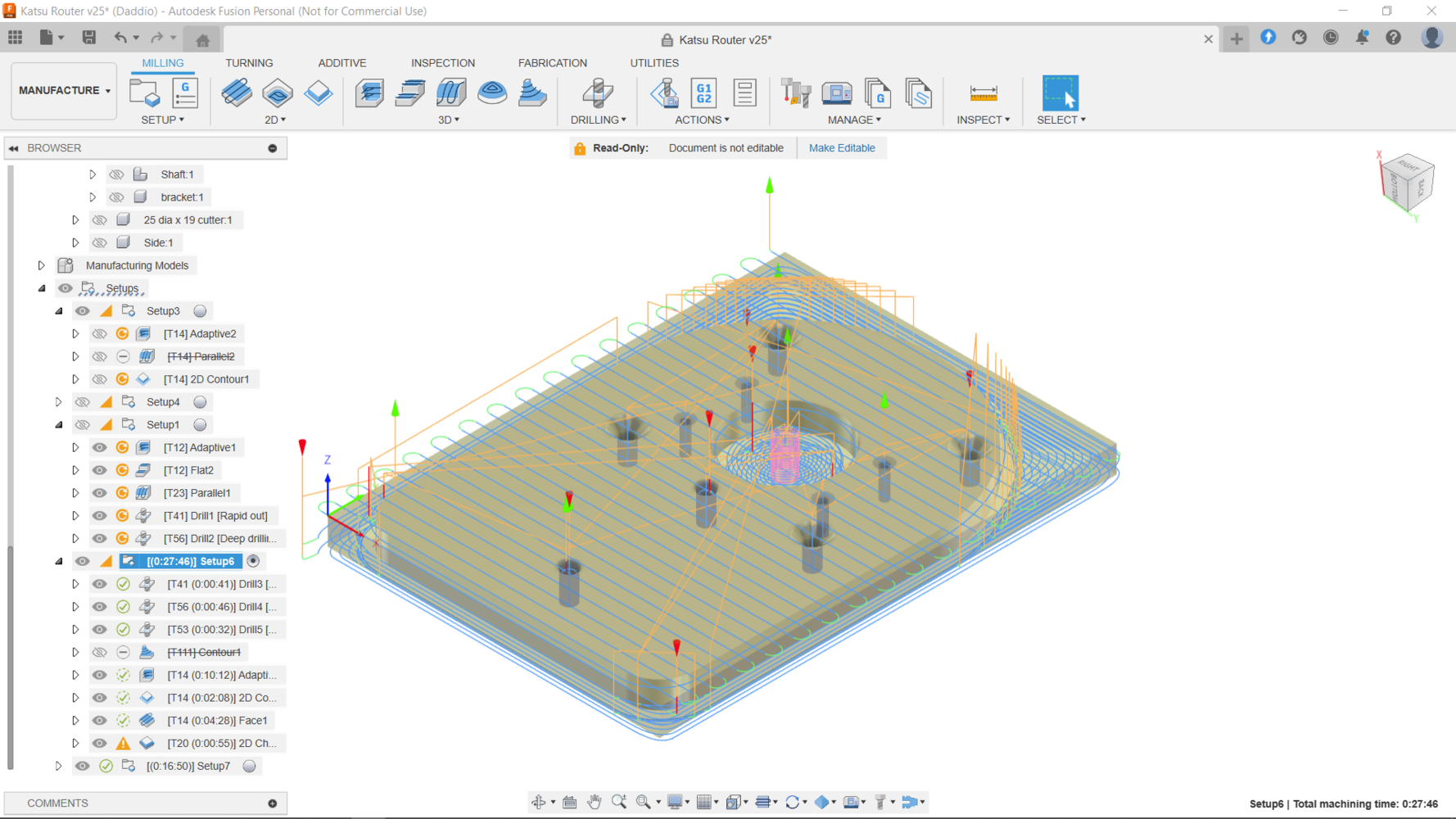
Task: Click the Measure tool in Inspect
Action: coord(983,93)
